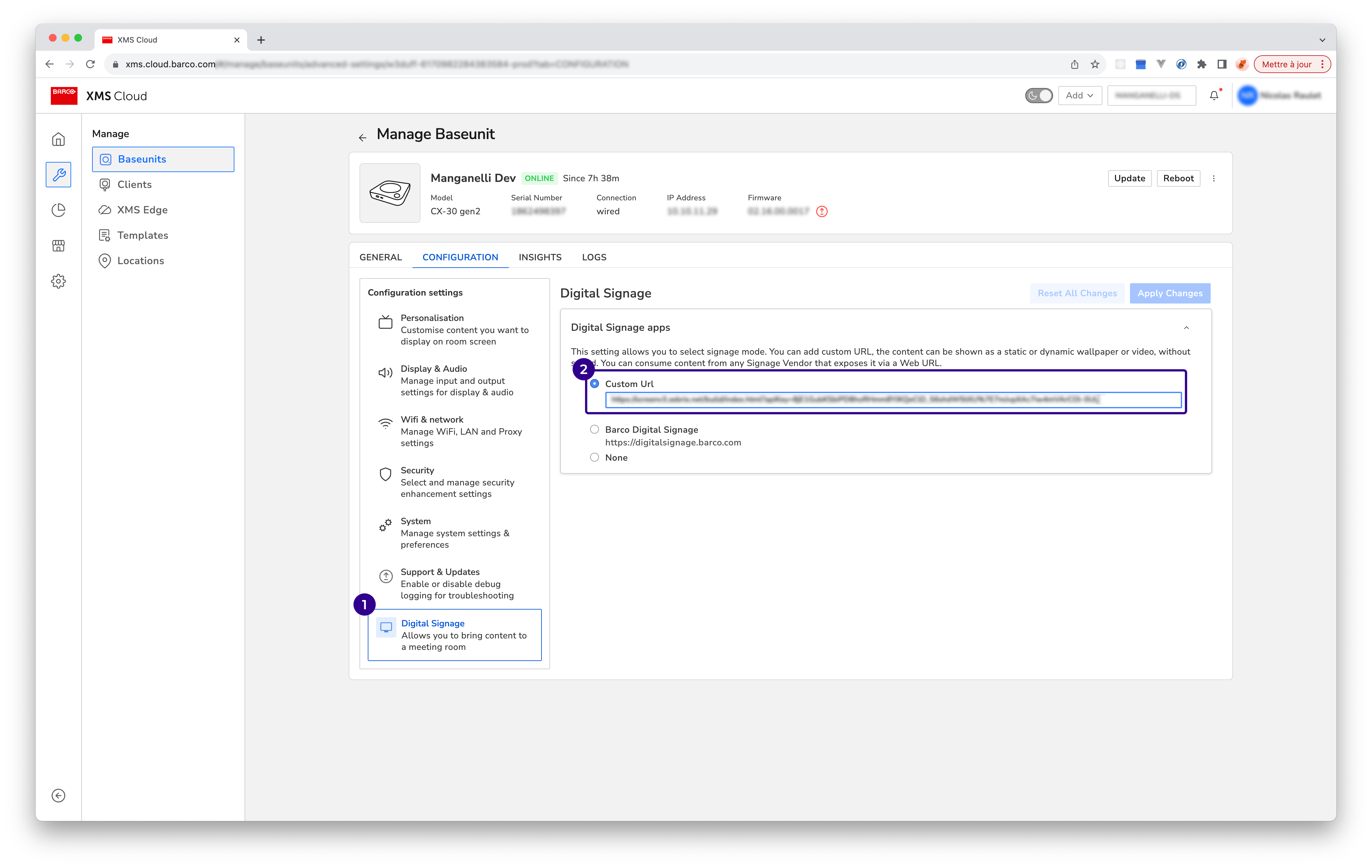Click the firmware update available red icon
Image resolution: width=1372 pixels, height=868 pixels.
(822, 211)
